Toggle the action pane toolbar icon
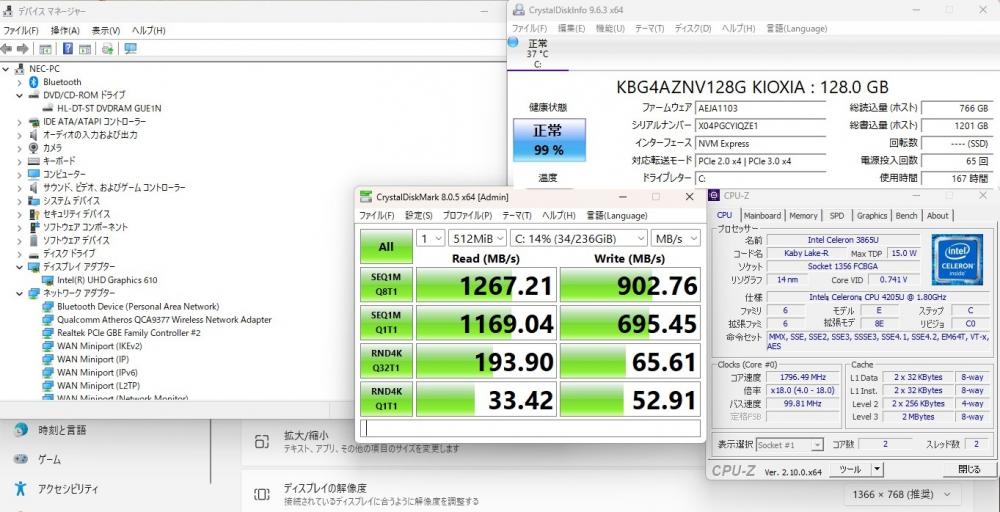 click(85, 49)
